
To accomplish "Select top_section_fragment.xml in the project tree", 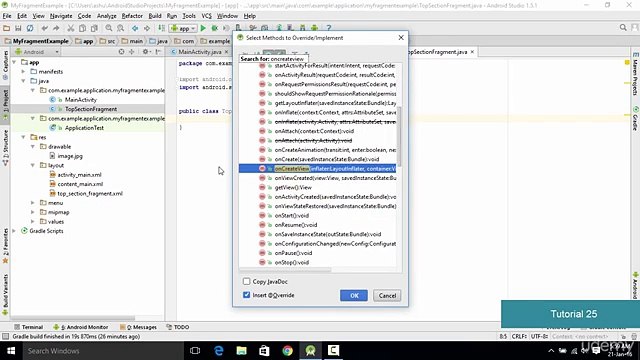I will (86, 193).
